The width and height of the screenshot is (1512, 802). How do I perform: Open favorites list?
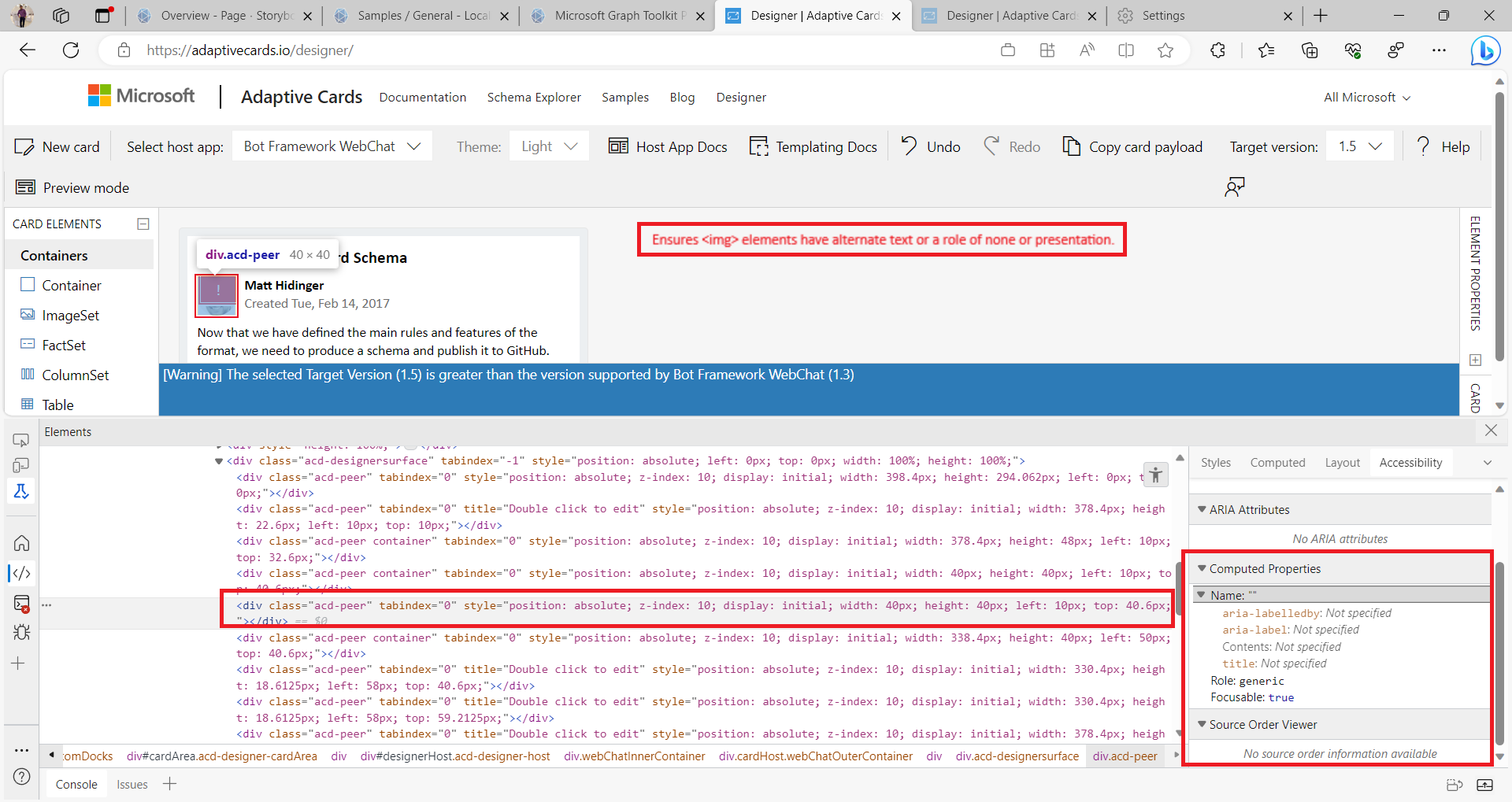(x=1266, y=50)
